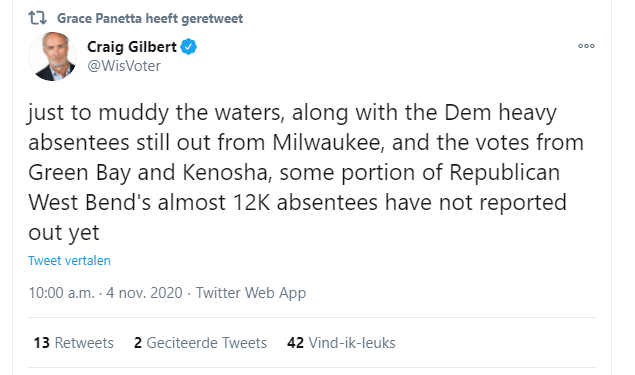Click the word Kenosha in tweet
635x375 pixels.
(x=225, y=173)
